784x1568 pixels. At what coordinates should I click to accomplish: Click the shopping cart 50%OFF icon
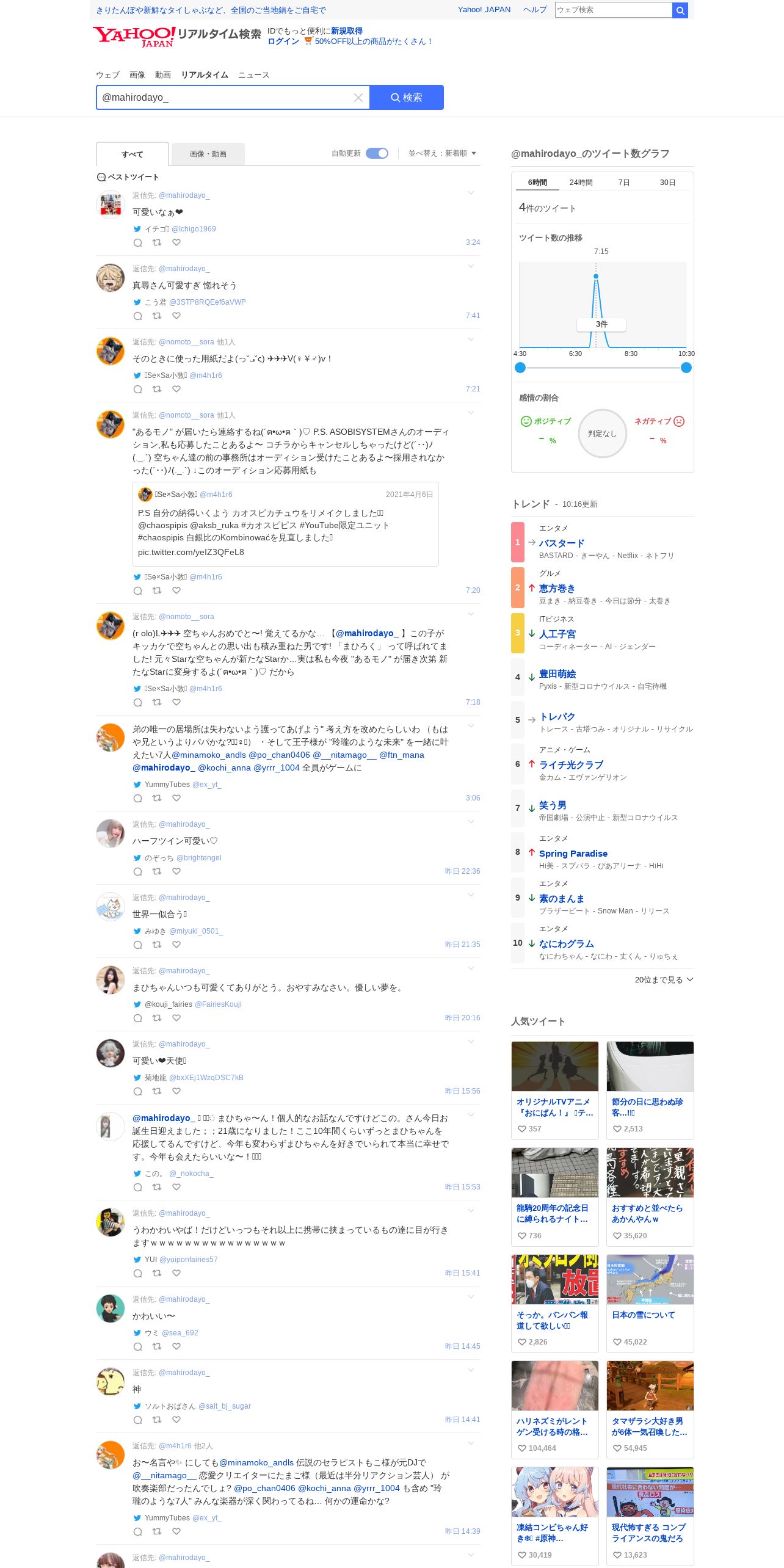click(308, 41)
